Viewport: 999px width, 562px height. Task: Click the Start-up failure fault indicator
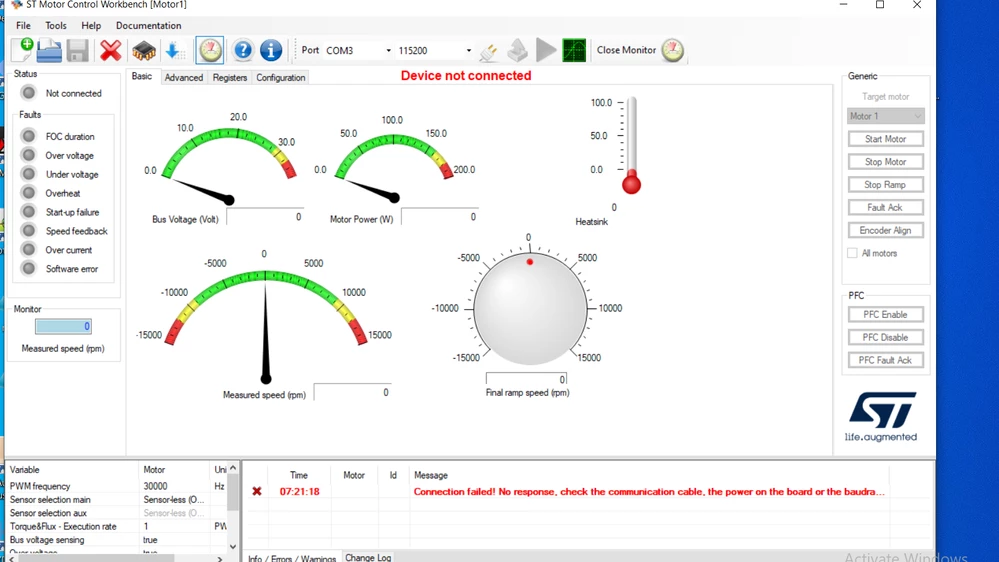pos(29,212)
